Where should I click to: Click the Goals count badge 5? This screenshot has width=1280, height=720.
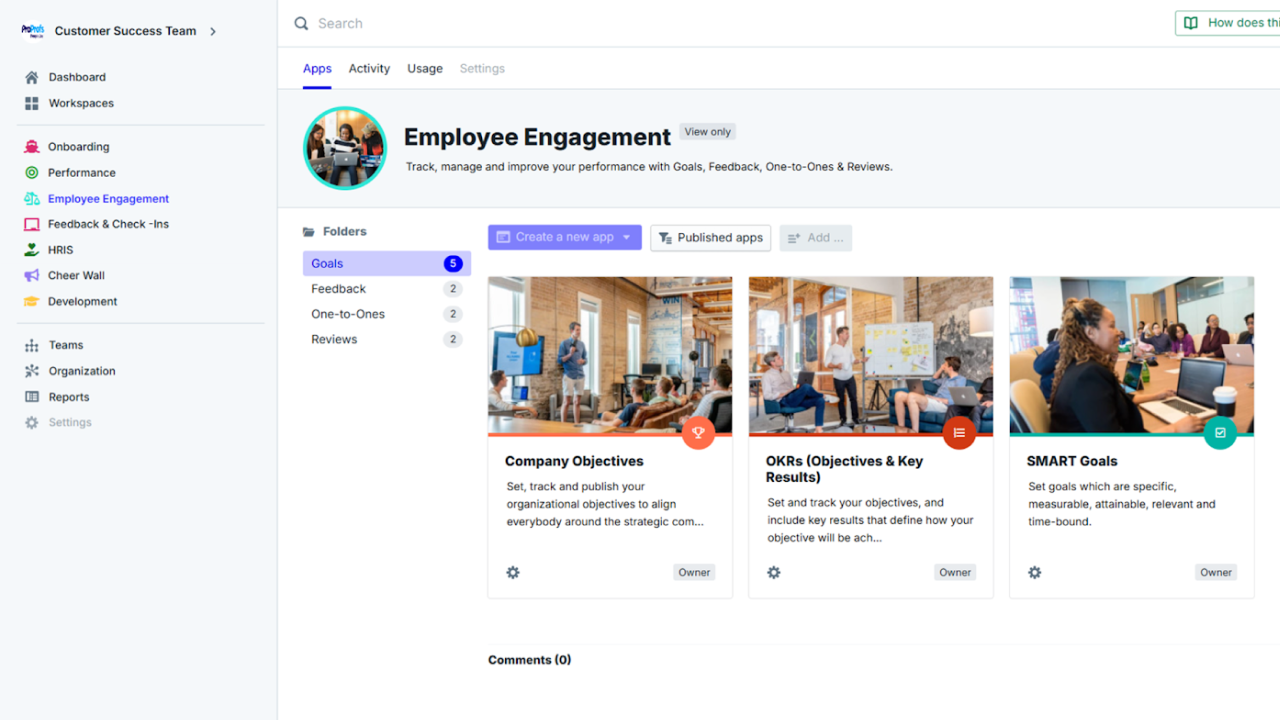click(453, 264)
